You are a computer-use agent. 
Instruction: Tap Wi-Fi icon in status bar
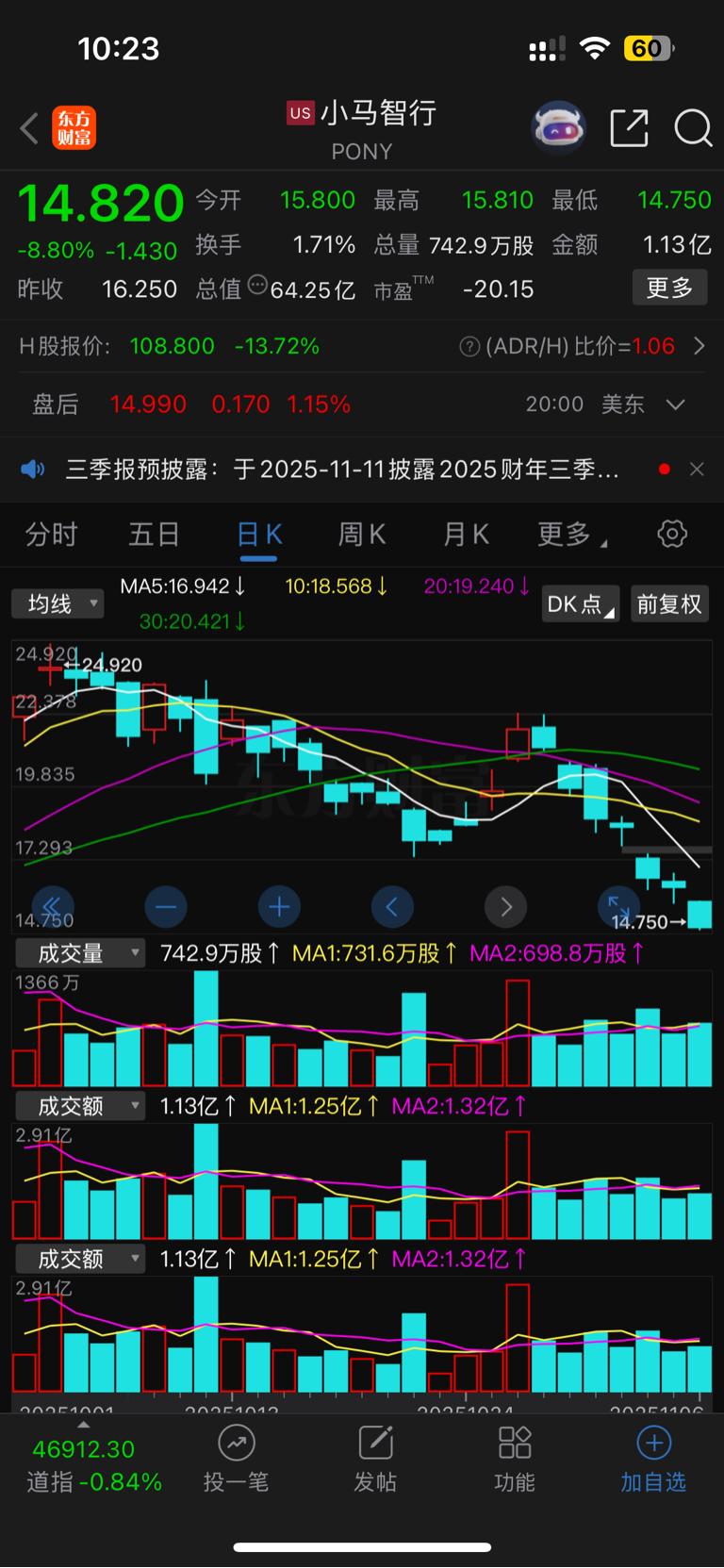pos(595,48)
